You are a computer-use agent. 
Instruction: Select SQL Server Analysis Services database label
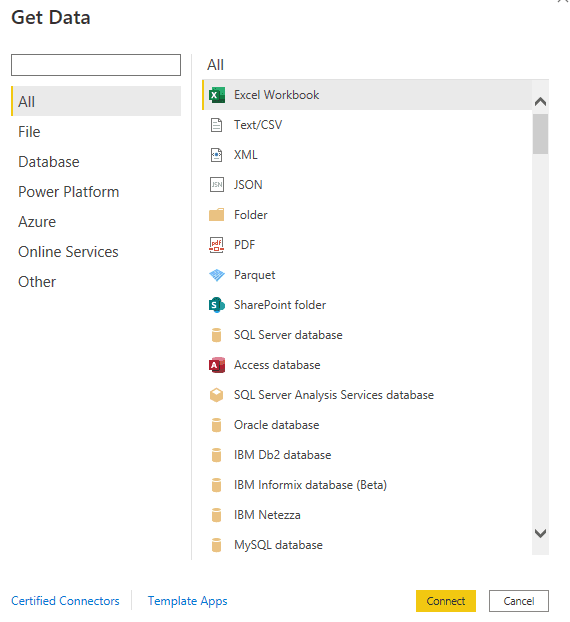point(334,395)
